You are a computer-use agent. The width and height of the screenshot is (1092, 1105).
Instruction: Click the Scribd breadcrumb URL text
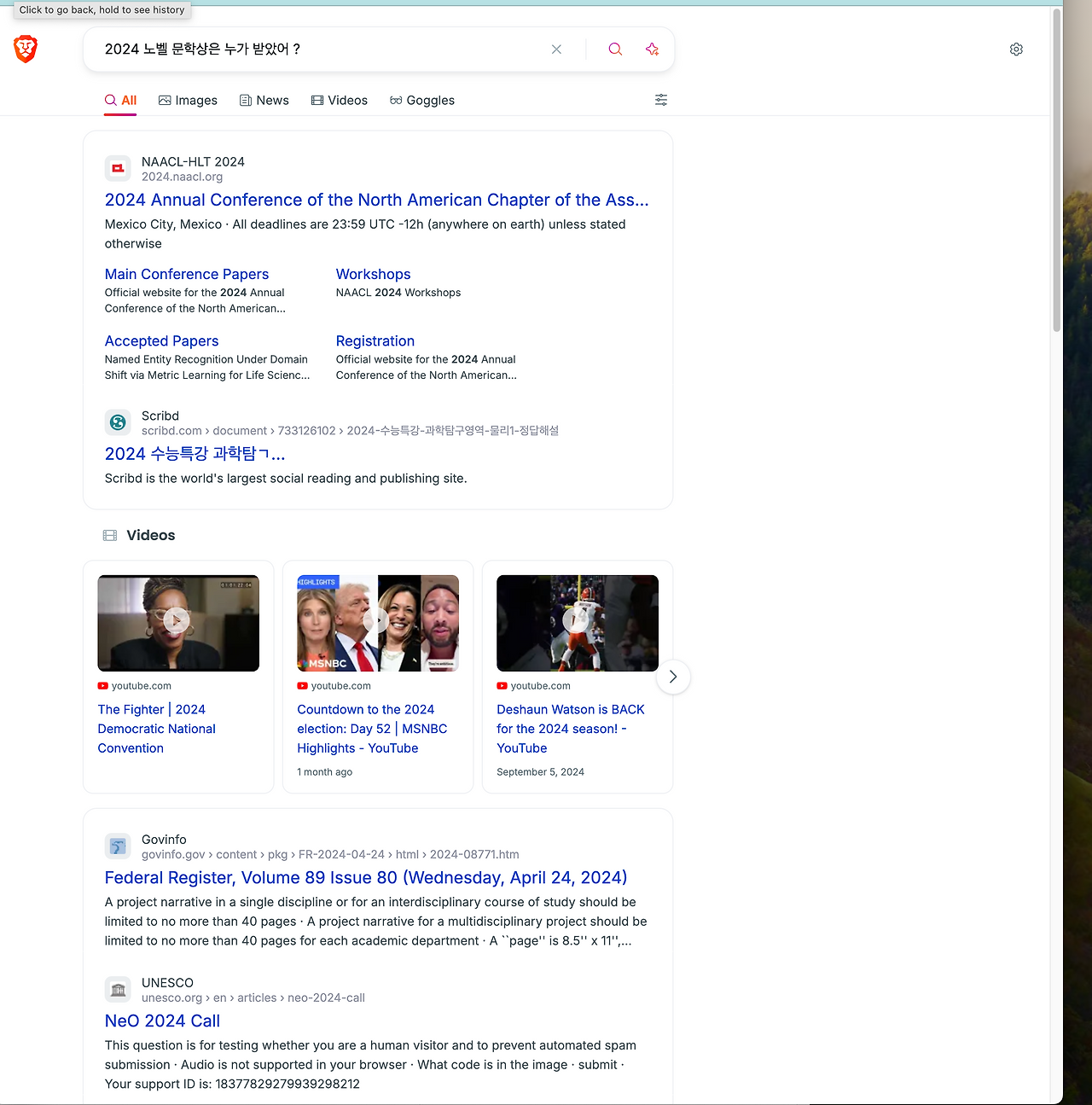(350, 431)
